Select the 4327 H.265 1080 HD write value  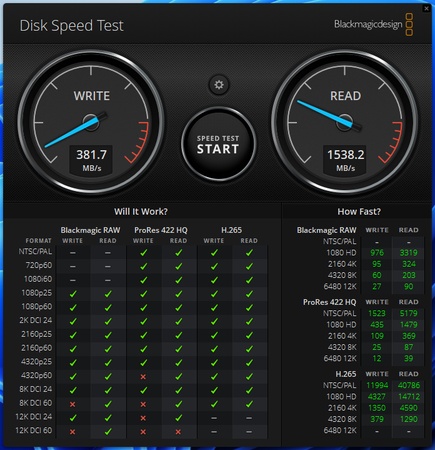coord(377,397)
